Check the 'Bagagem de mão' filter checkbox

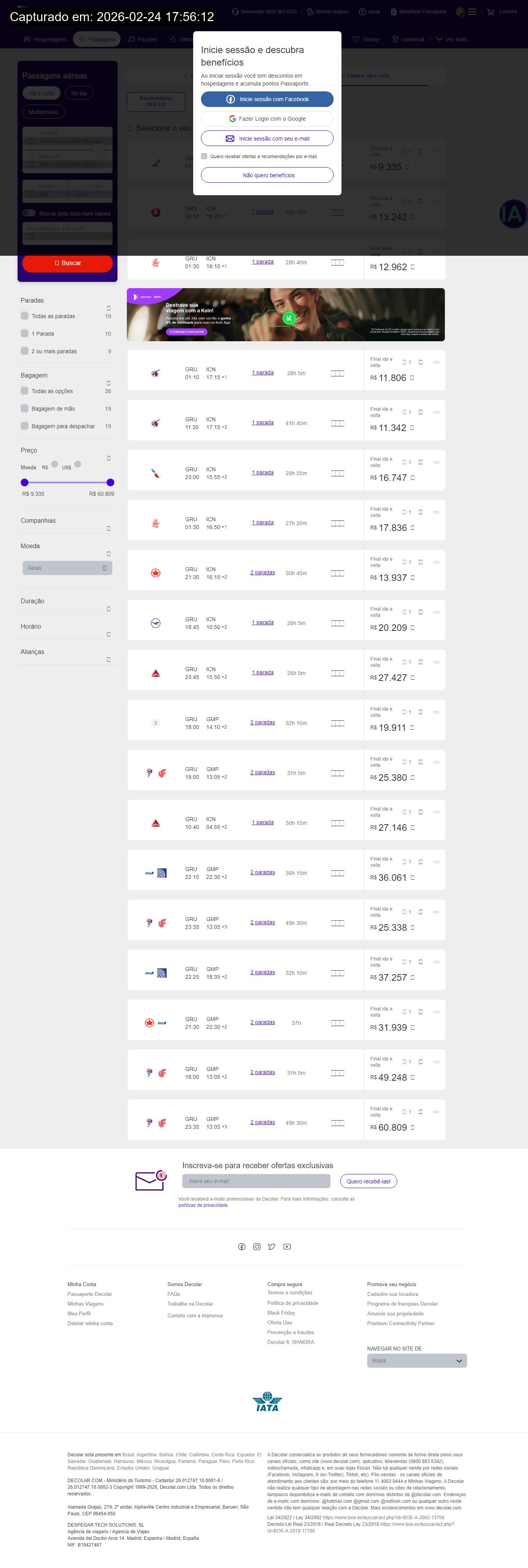[x=25, y=408]
